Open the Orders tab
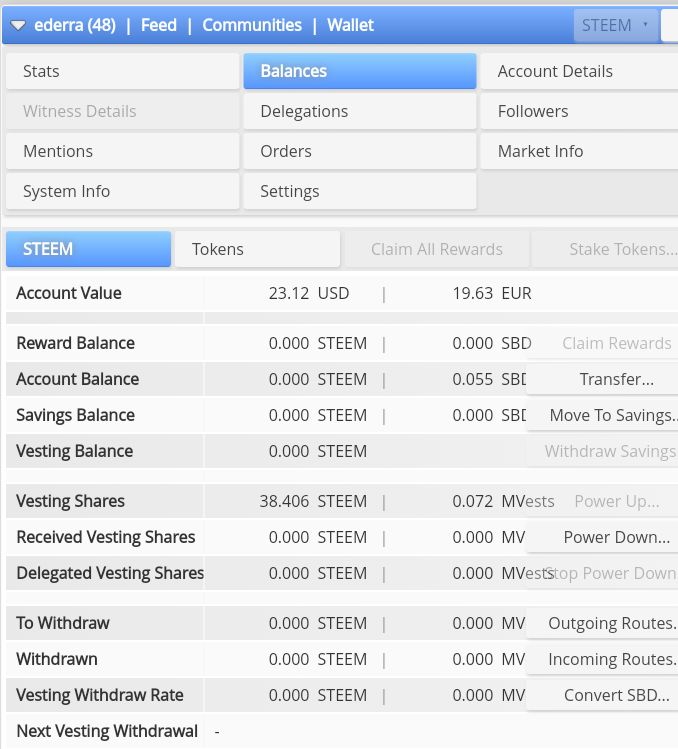 (360, 151)
